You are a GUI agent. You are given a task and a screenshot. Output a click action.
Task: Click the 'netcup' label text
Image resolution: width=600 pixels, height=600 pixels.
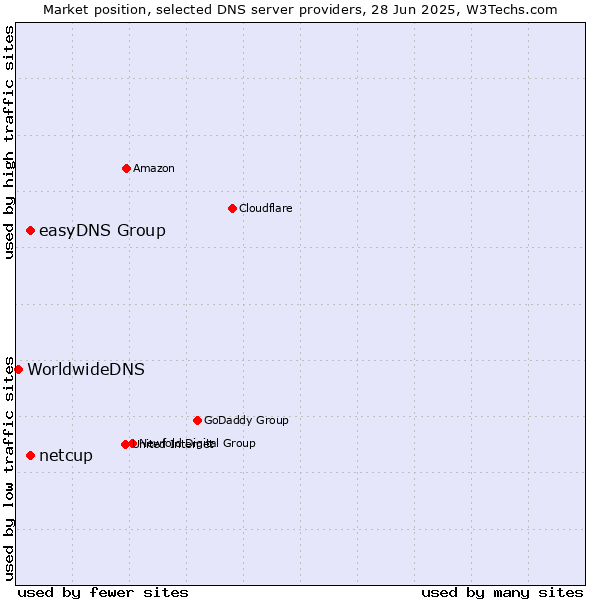[x=66, y=455]
